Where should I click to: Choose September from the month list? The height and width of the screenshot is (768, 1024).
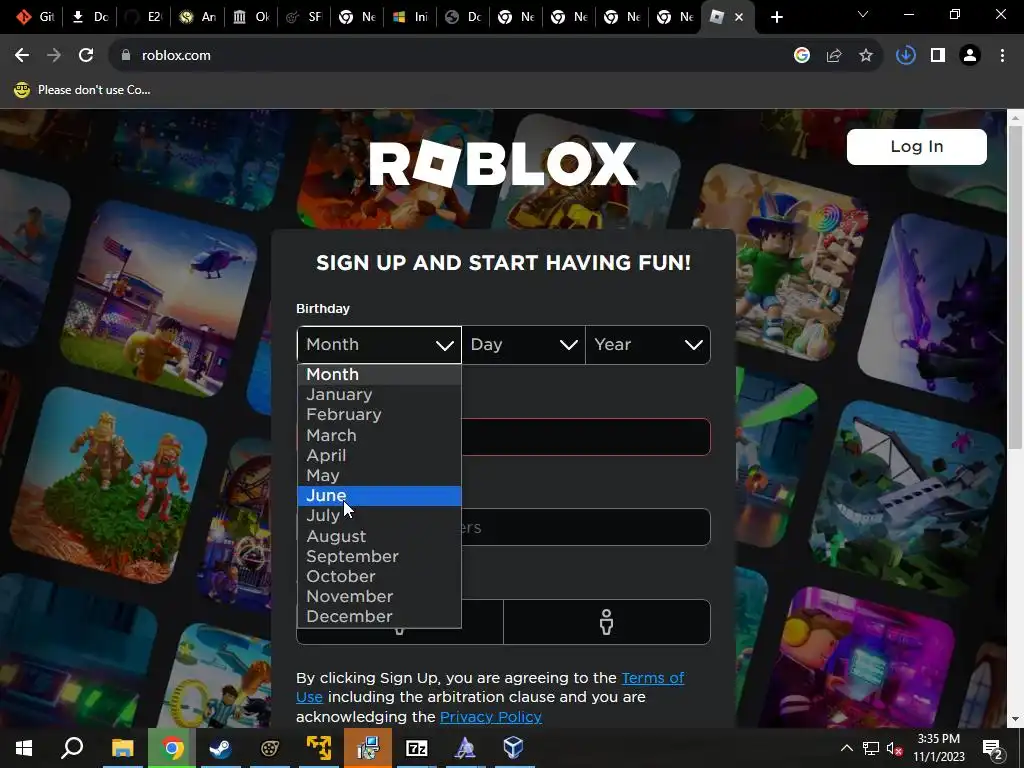coord(379,556)
